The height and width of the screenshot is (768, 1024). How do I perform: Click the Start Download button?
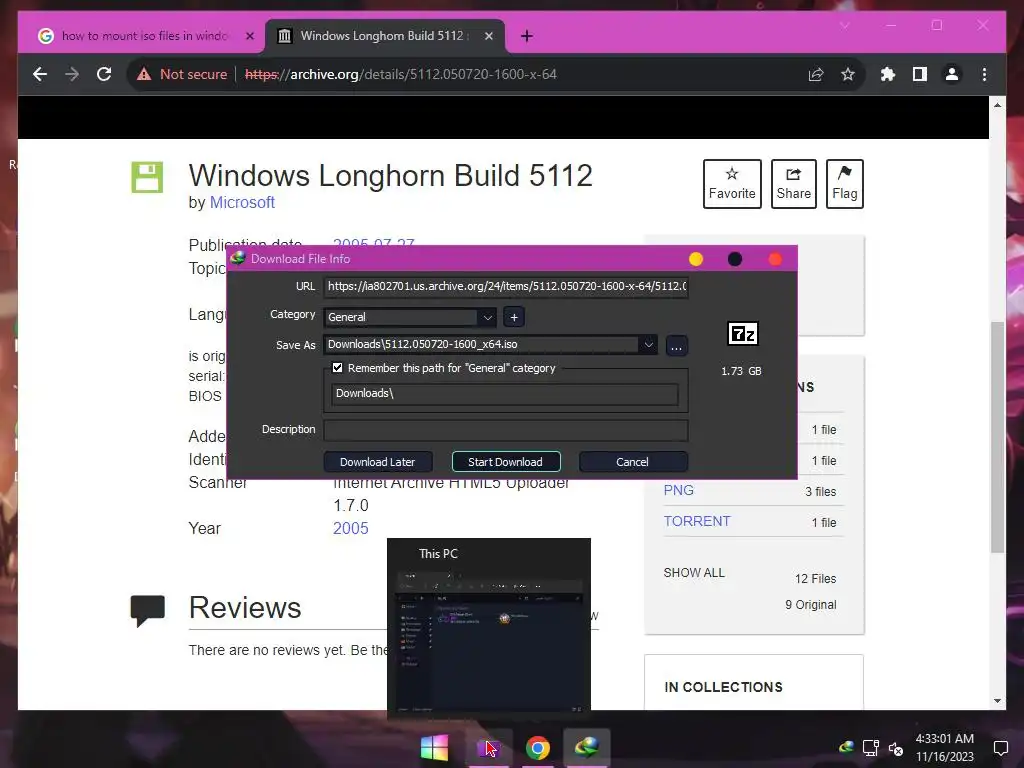tap(505, 462)
